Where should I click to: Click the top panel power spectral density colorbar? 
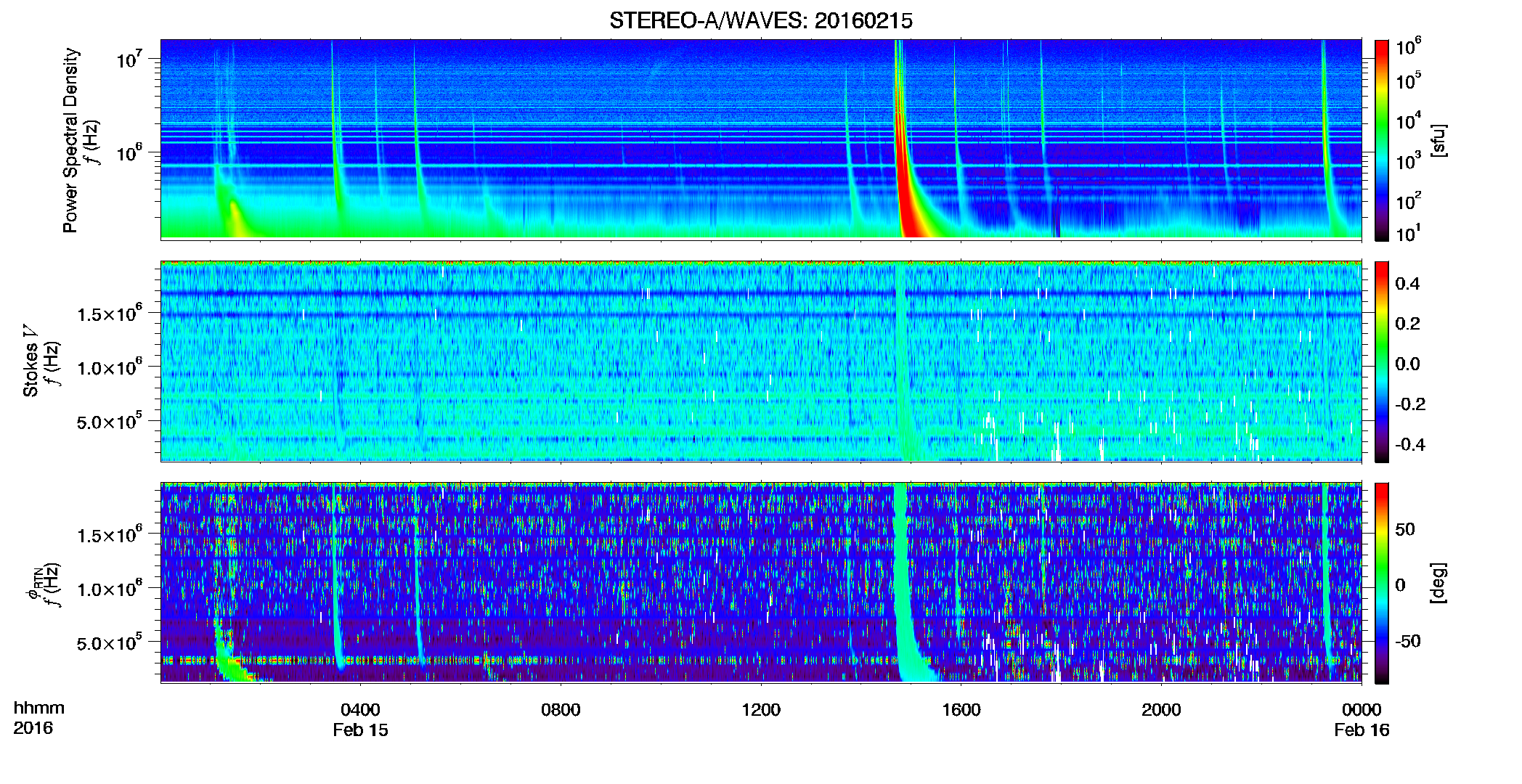pos(1382,140)
